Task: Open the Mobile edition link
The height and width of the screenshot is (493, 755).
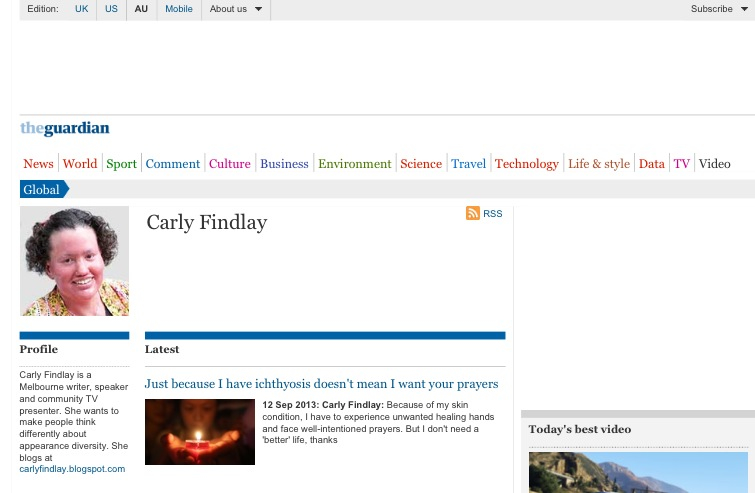Action: (179, 9)
